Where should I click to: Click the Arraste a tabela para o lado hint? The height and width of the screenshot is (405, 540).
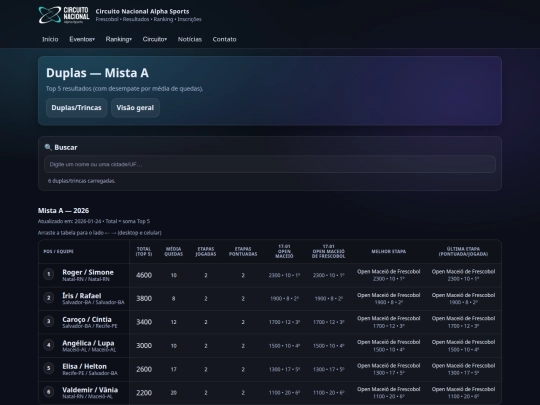point(100,233)
